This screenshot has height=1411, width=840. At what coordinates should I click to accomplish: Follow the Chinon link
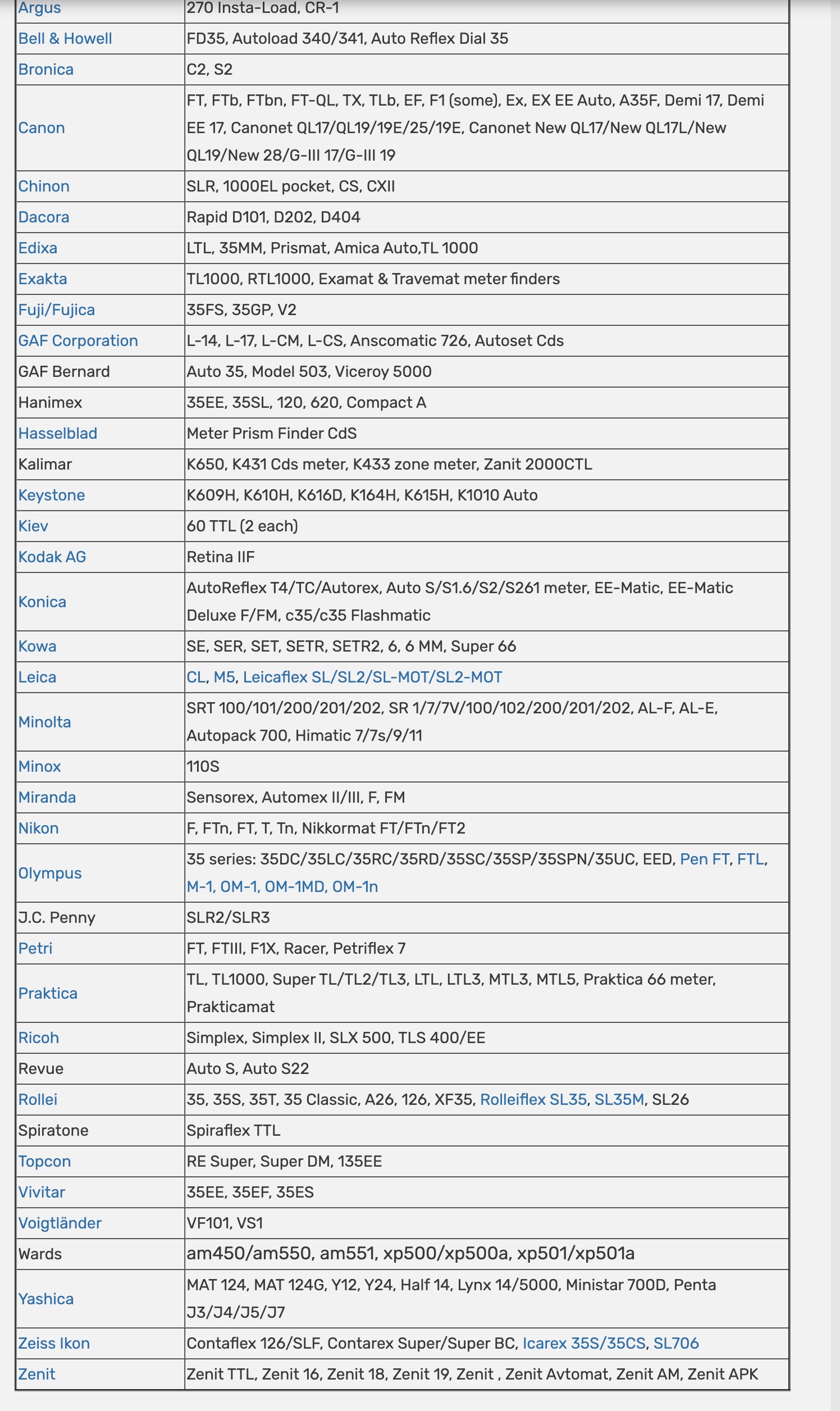coord(44,186)
